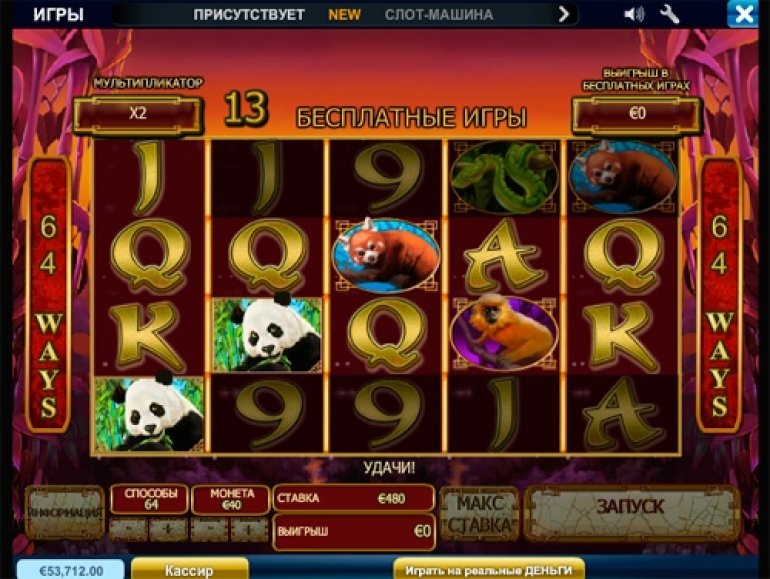This screenshot has height=579, width=770.
Task: Open settings with the wrench icon
Action: pos(669,14)
